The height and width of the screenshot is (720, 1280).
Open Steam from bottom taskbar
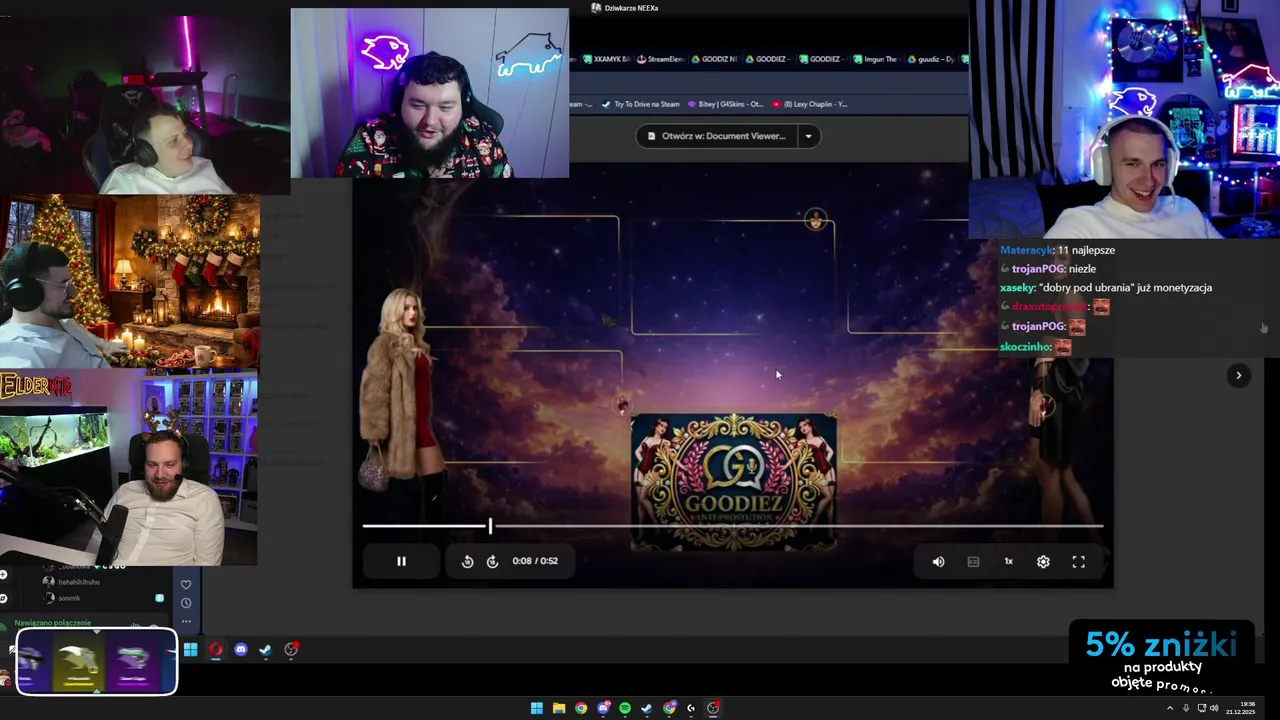coord(647,708)
